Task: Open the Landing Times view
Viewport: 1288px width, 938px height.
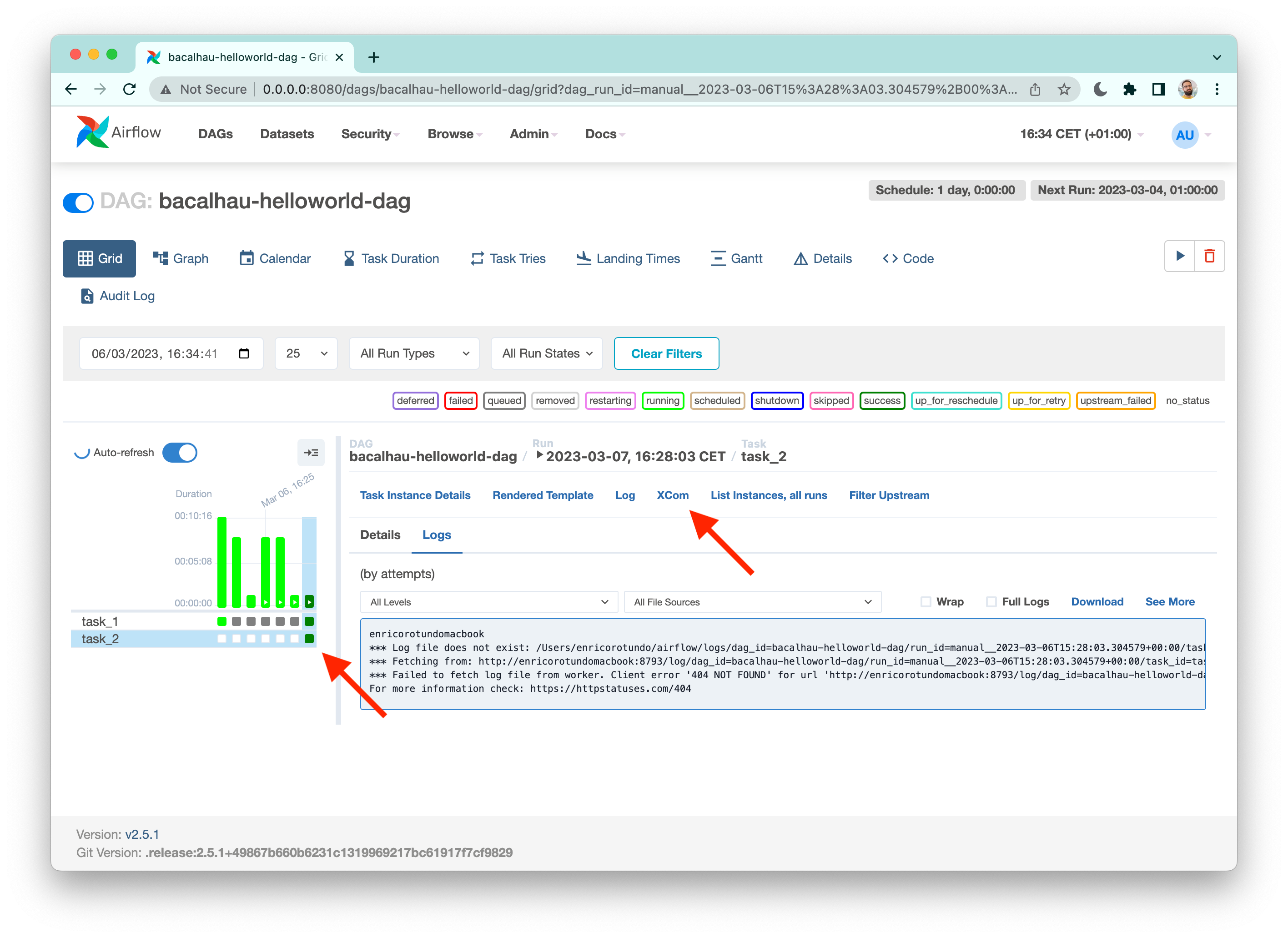Action: (628, 258)
